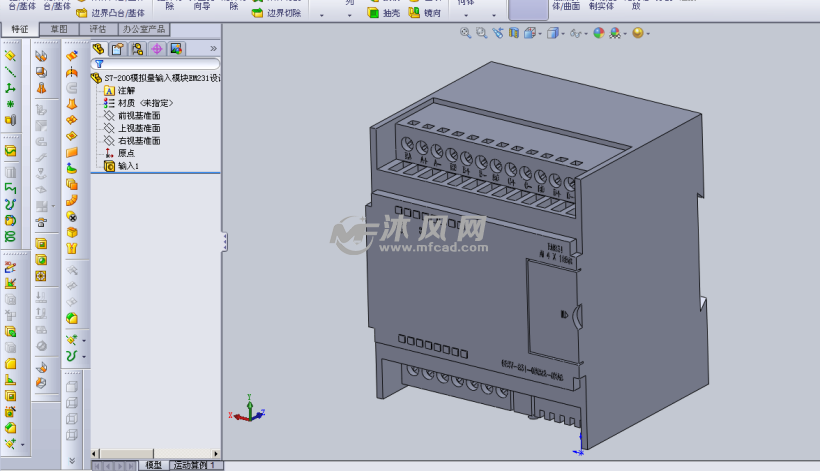Viewport: 820px width, 471px height.
Task: Open the PropertyManager tab icon
Action: [x=117, y=48]
